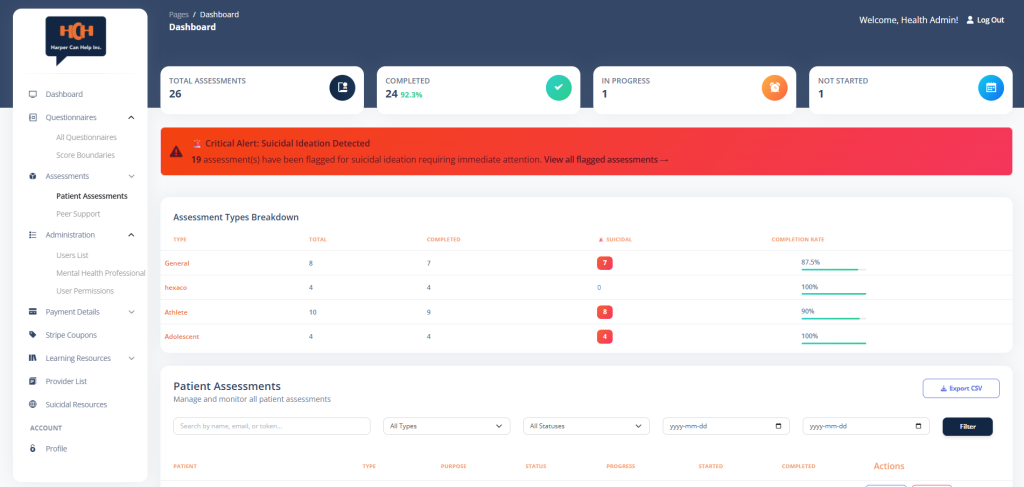Click the In Progress orange clock icon
1024x487 pixels.
pos(775,88)
